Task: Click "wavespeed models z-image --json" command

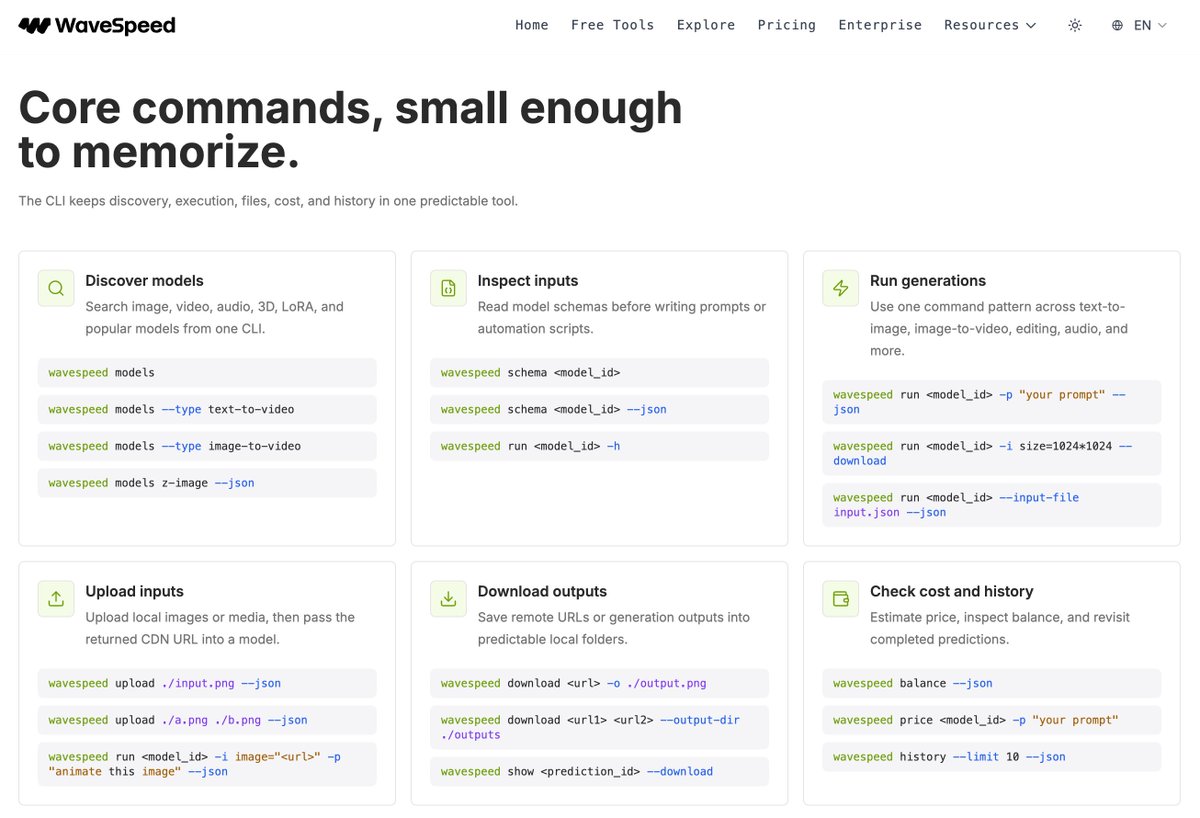Action: pos(207,483)
